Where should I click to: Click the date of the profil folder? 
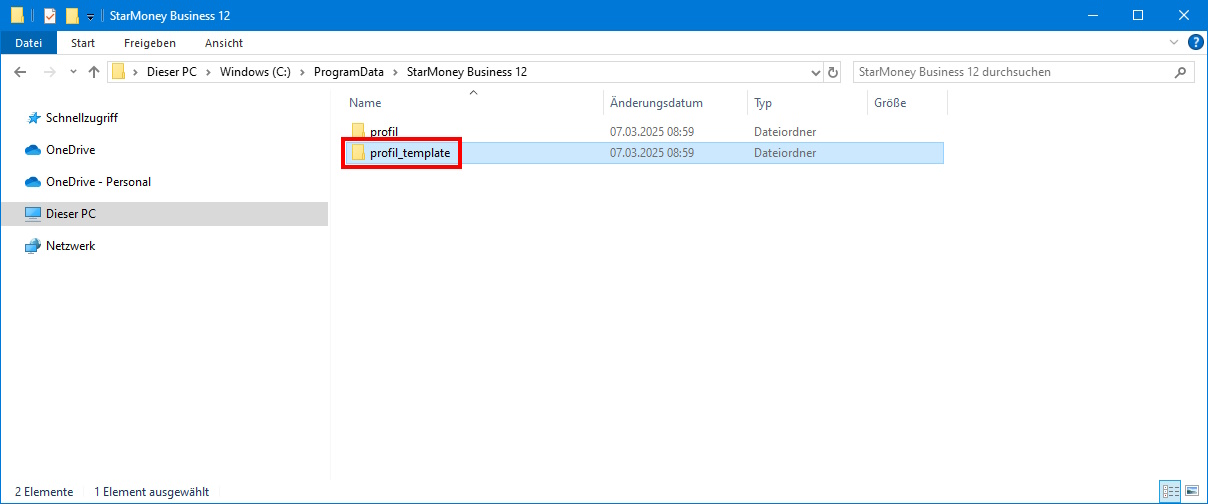pyautogui.click(x=652, y=131)
